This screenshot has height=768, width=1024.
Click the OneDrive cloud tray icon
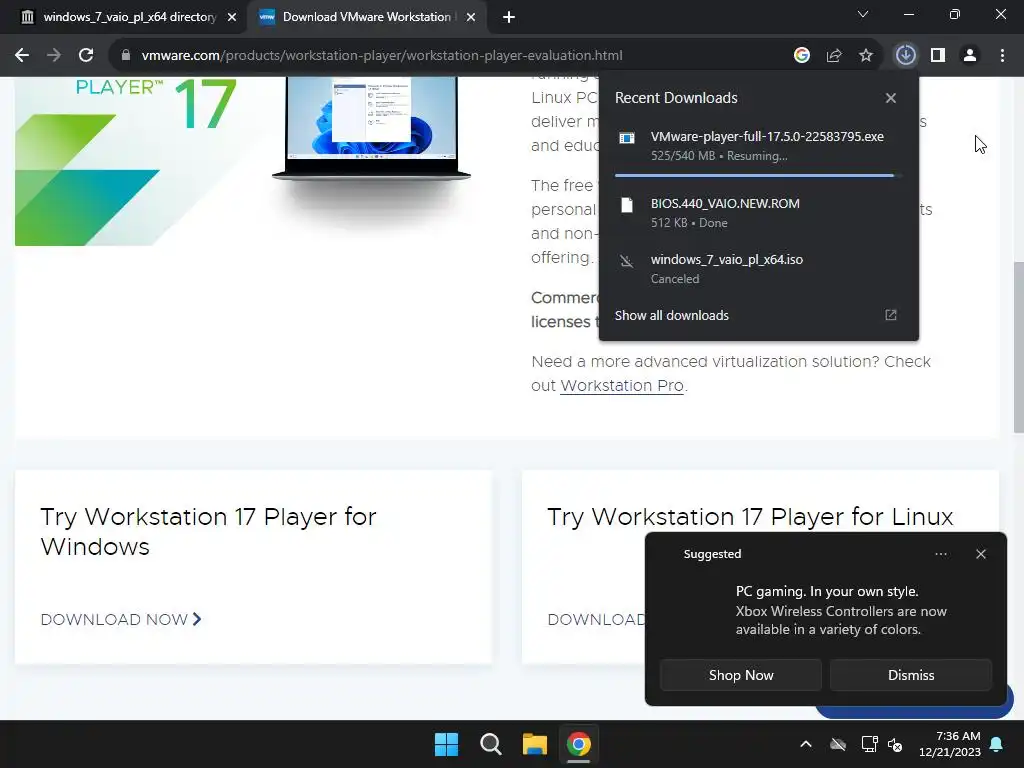838,744
